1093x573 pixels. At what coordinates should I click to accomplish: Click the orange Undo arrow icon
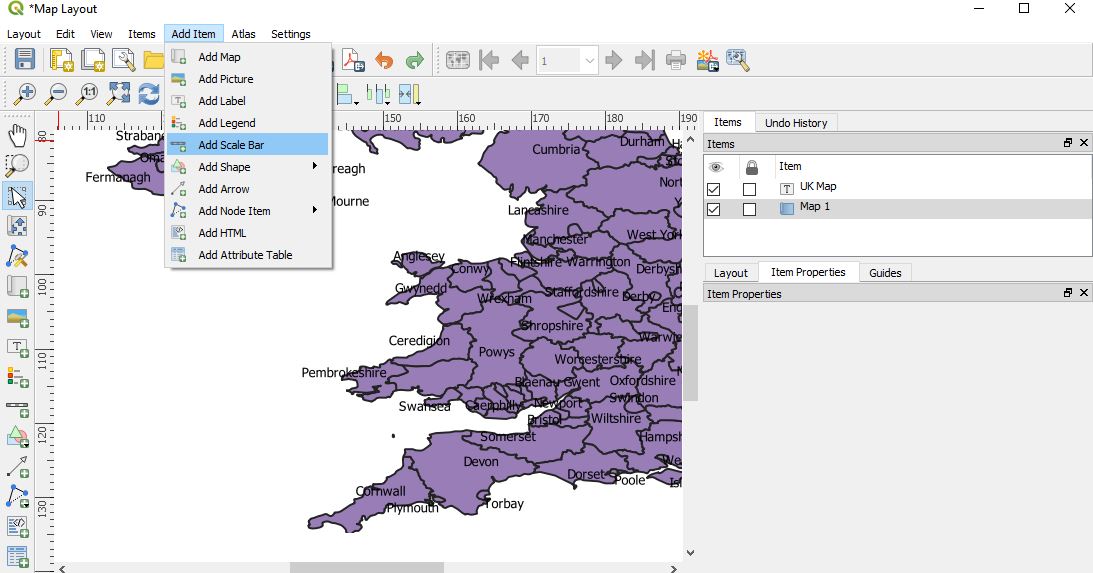[x=384, y=60]
